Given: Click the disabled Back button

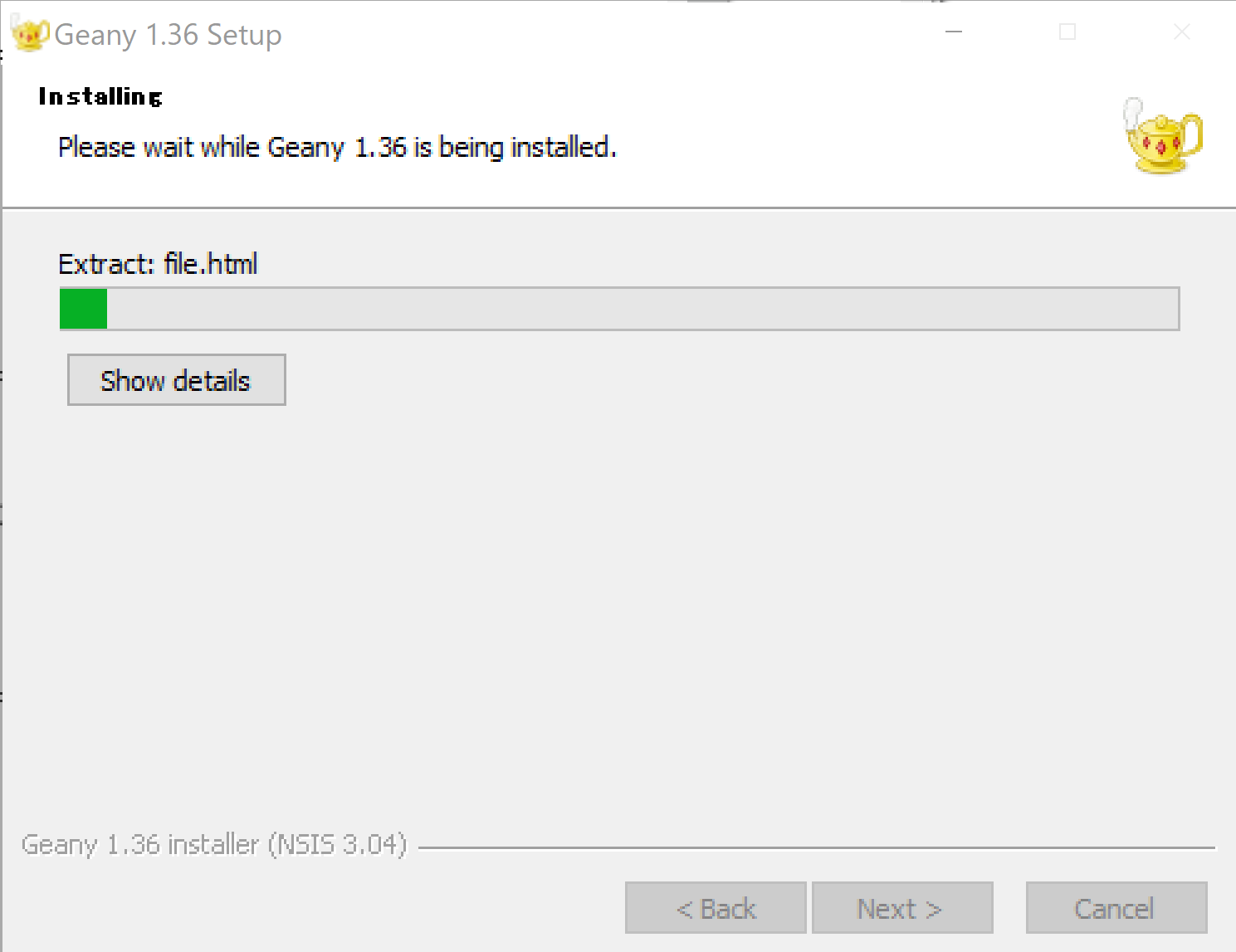Looking at the screenshot, I should click(x=716, y=908).
